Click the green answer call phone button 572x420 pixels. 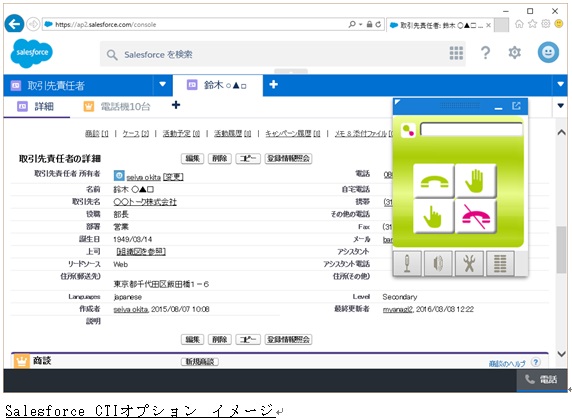tap(434, 181)
